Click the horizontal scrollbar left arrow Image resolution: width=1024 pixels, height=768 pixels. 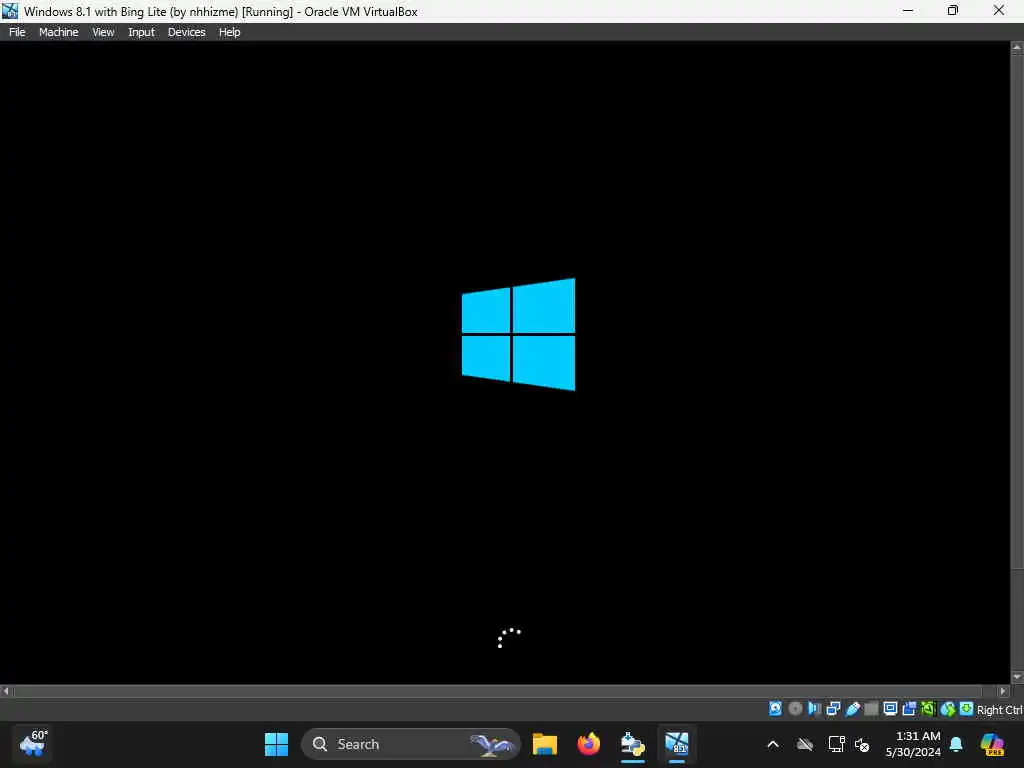tap(6, 690)
